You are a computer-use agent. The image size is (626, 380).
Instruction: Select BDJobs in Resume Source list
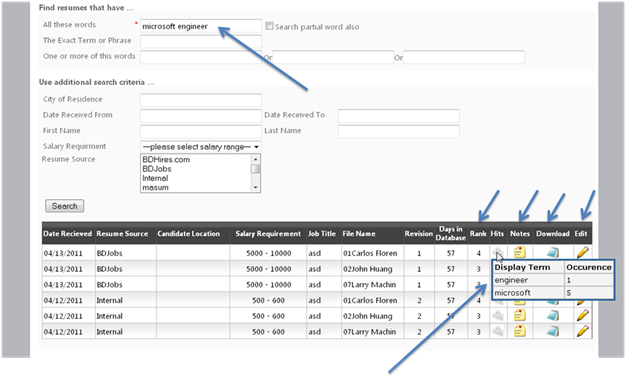pyautogui.click(x=157, y=169)
